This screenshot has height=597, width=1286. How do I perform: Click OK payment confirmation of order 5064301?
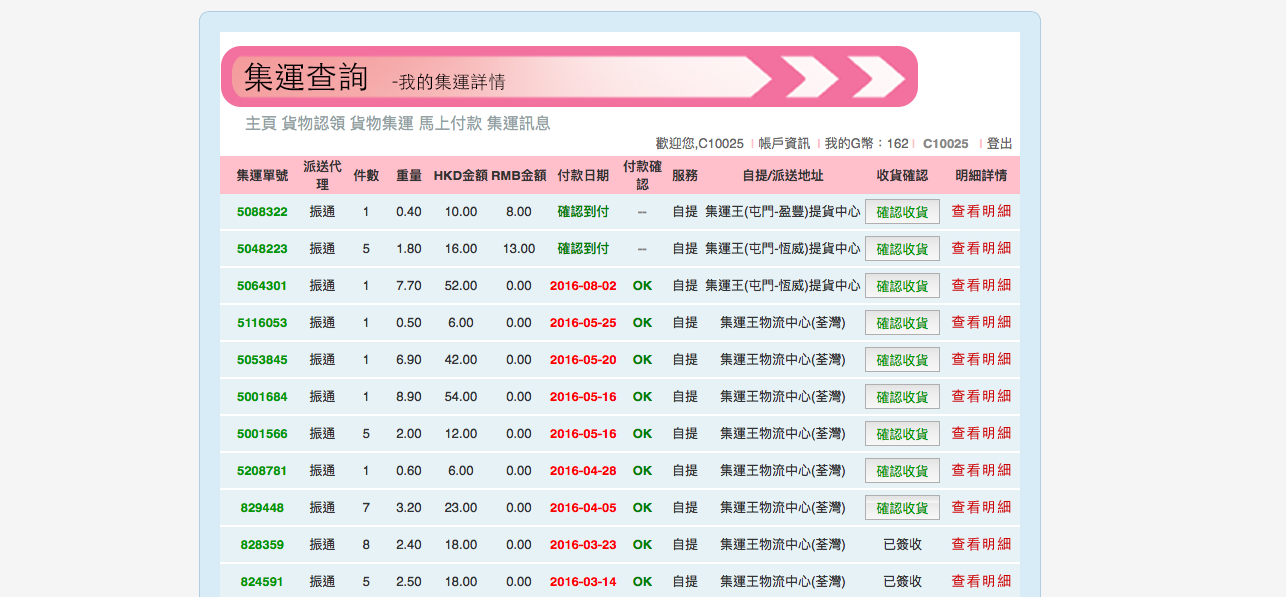pos(642,286)
